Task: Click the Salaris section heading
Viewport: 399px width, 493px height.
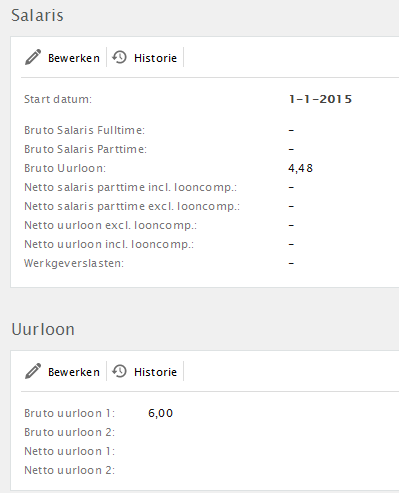Action: click(x=37, y=15)
